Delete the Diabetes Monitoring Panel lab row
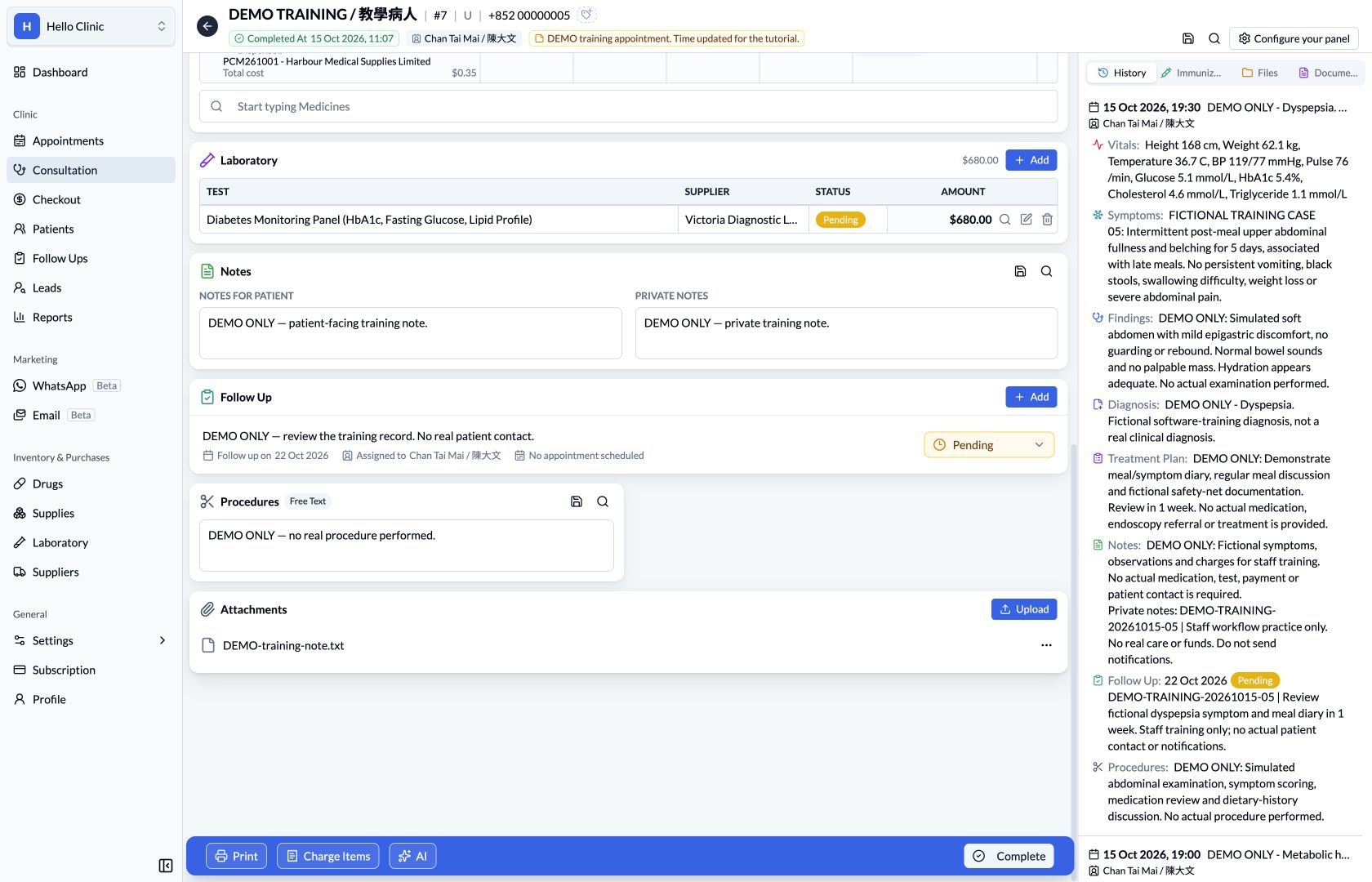 (x=1047, y=220)
